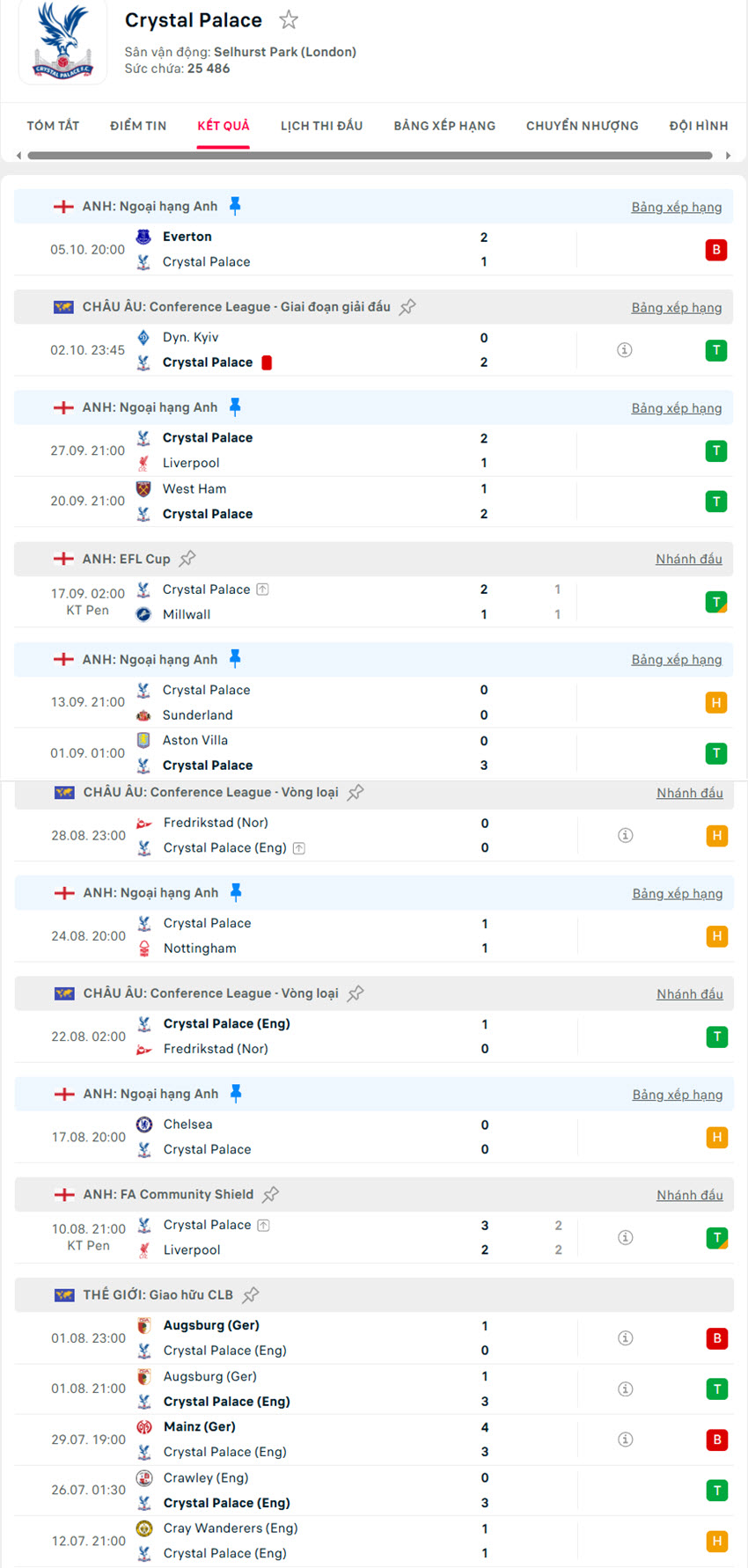Pin the Giao hữu CLB competition
The width and height of the screenshot is (748, 1568).
click(251, 1294)
